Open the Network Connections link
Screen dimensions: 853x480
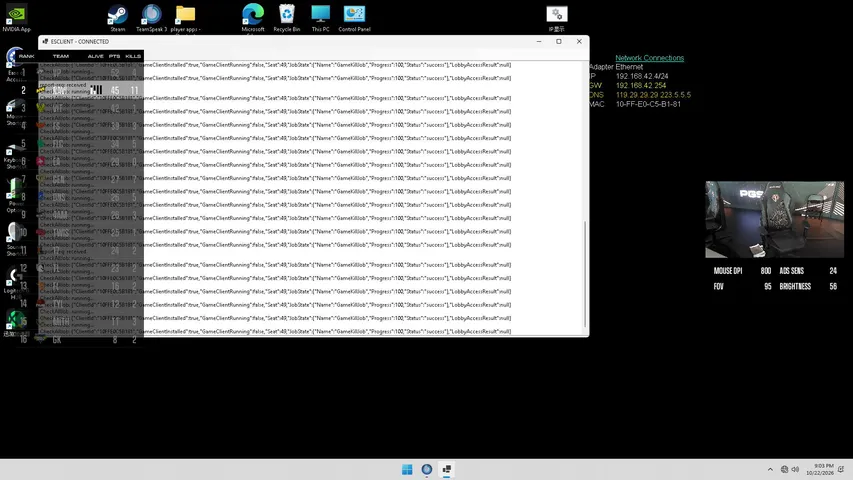(x=650, y=58)
